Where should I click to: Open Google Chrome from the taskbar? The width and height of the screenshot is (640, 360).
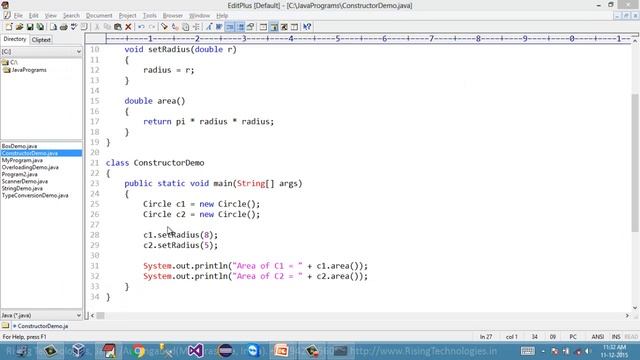pyautogui.click(x=138, y=351)
